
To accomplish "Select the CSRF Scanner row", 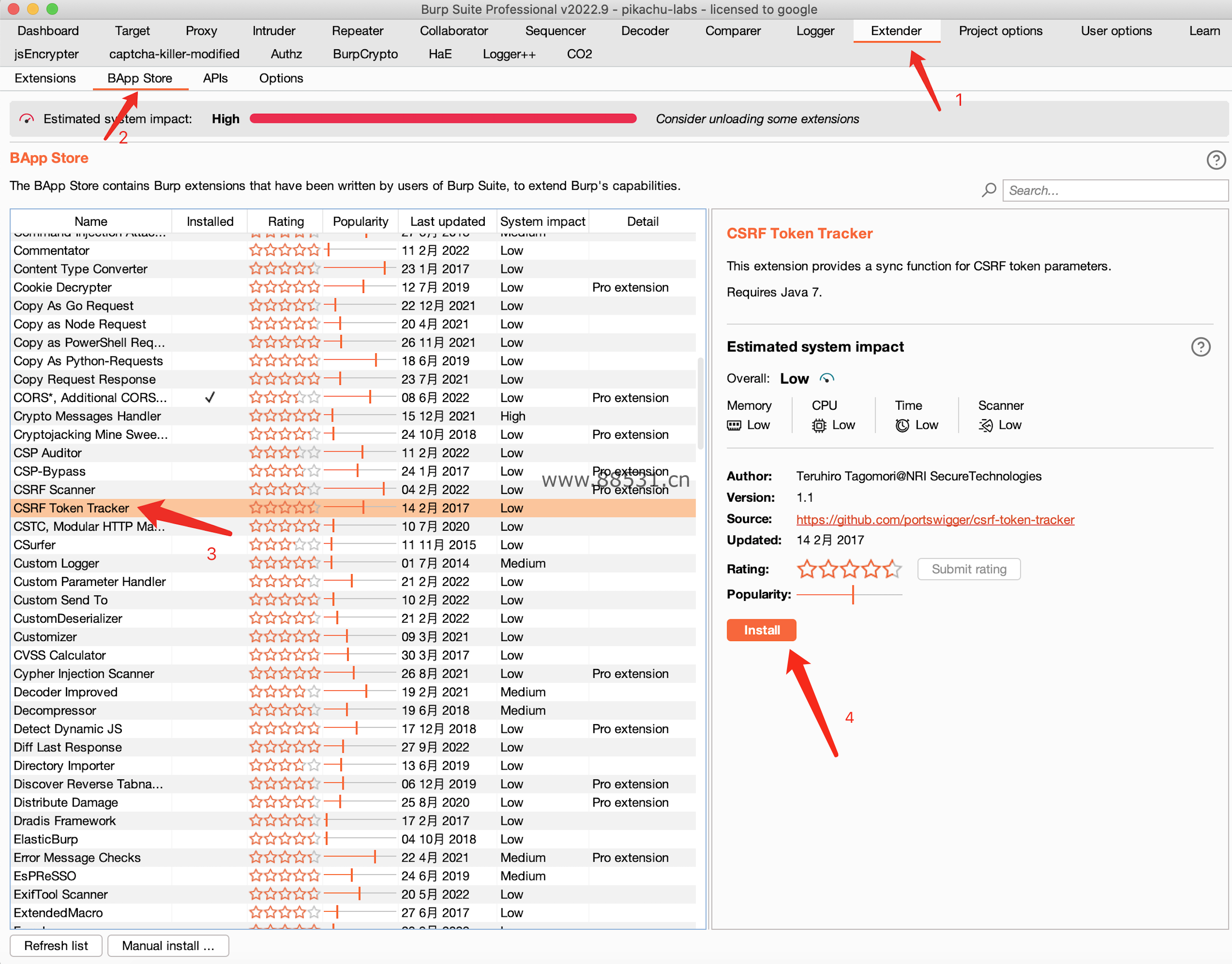I will pos(353,489).
